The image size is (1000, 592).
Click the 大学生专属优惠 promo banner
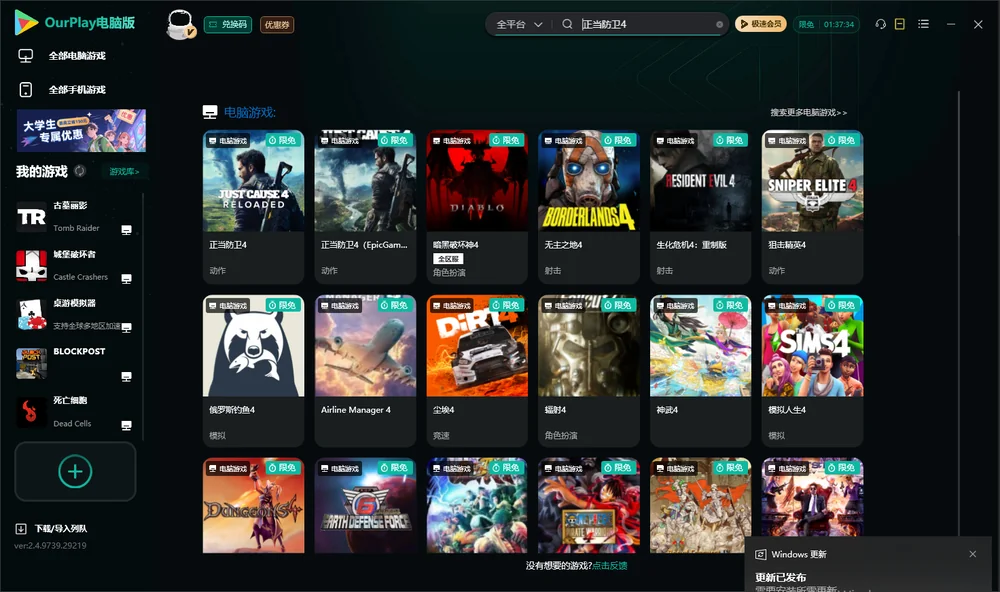point(82,131)
